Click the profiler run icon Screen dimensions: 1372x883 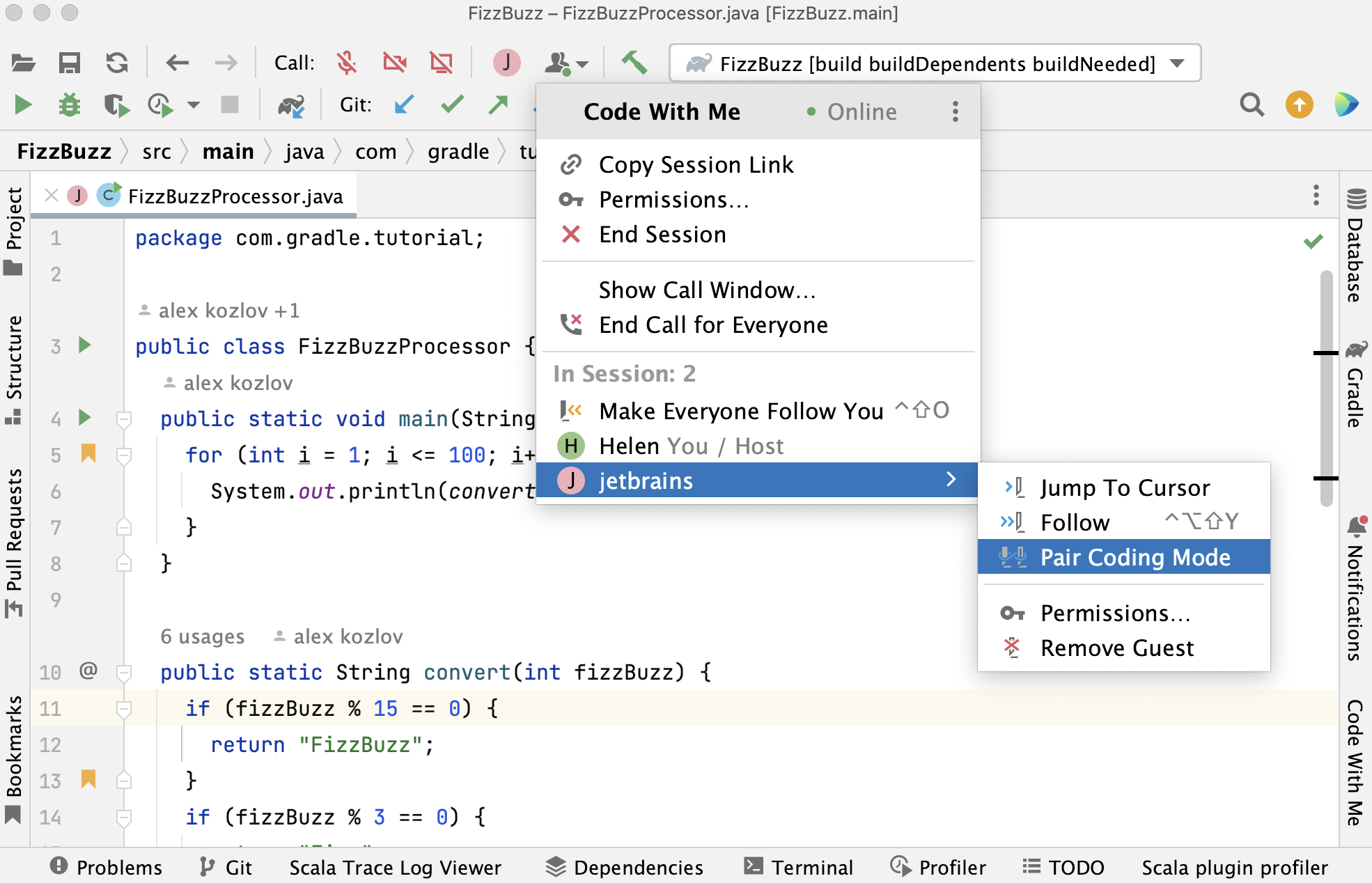point(161,105)
